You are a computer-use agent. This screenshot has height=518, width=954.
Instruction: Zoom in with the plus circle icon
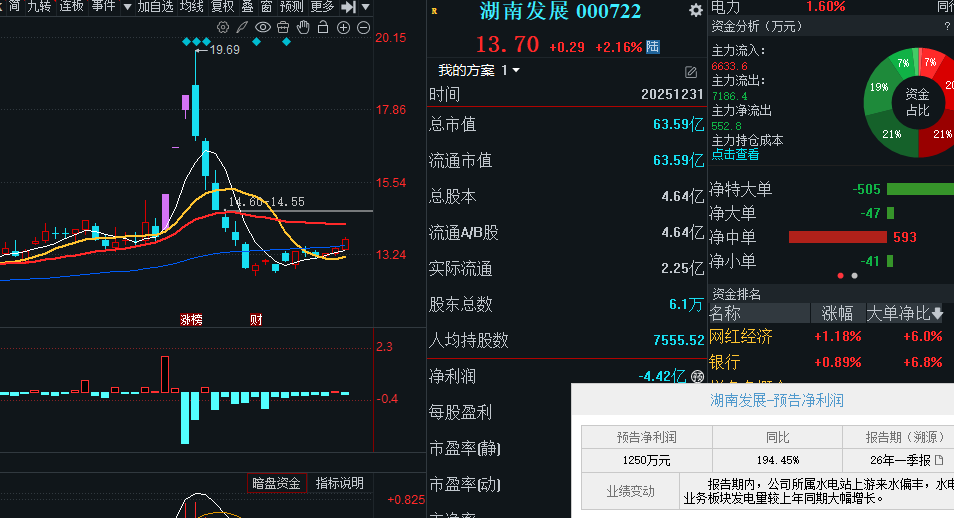[344, 27]
